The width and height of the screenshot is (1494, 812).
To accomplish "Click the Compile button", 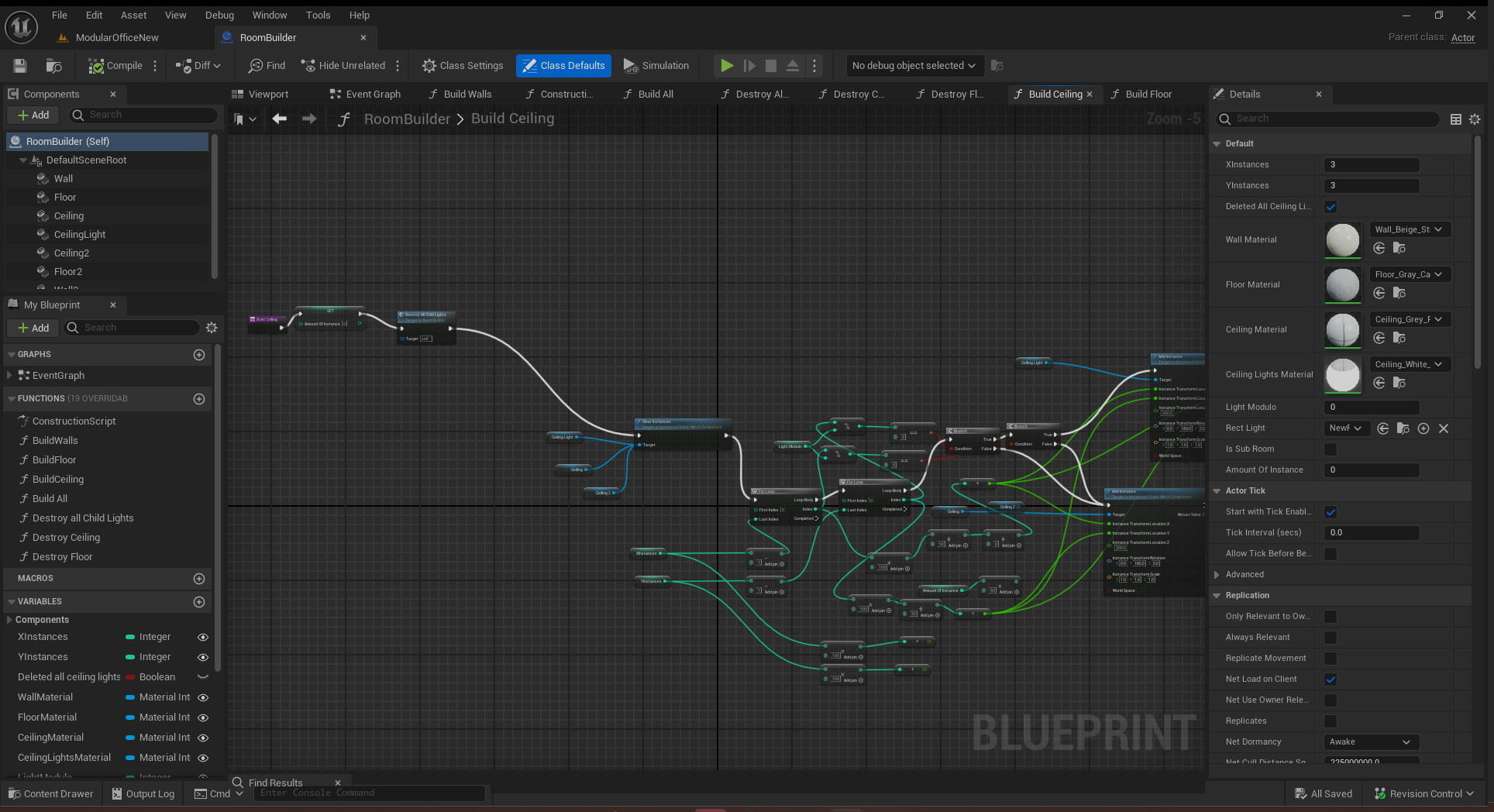I will pyautogui.click(x=115, y=66).
